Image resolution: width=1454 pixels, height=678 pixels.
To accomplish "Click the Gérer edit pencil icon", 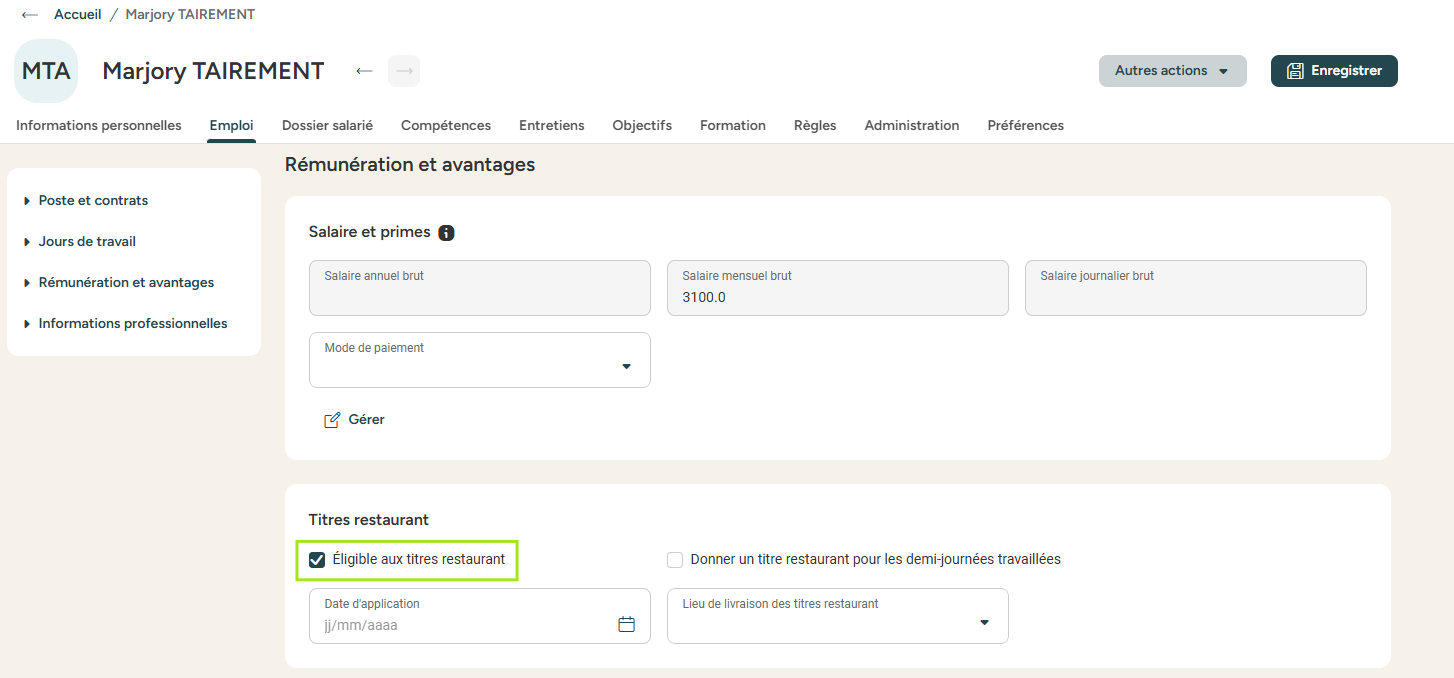I will click(333, 420).
